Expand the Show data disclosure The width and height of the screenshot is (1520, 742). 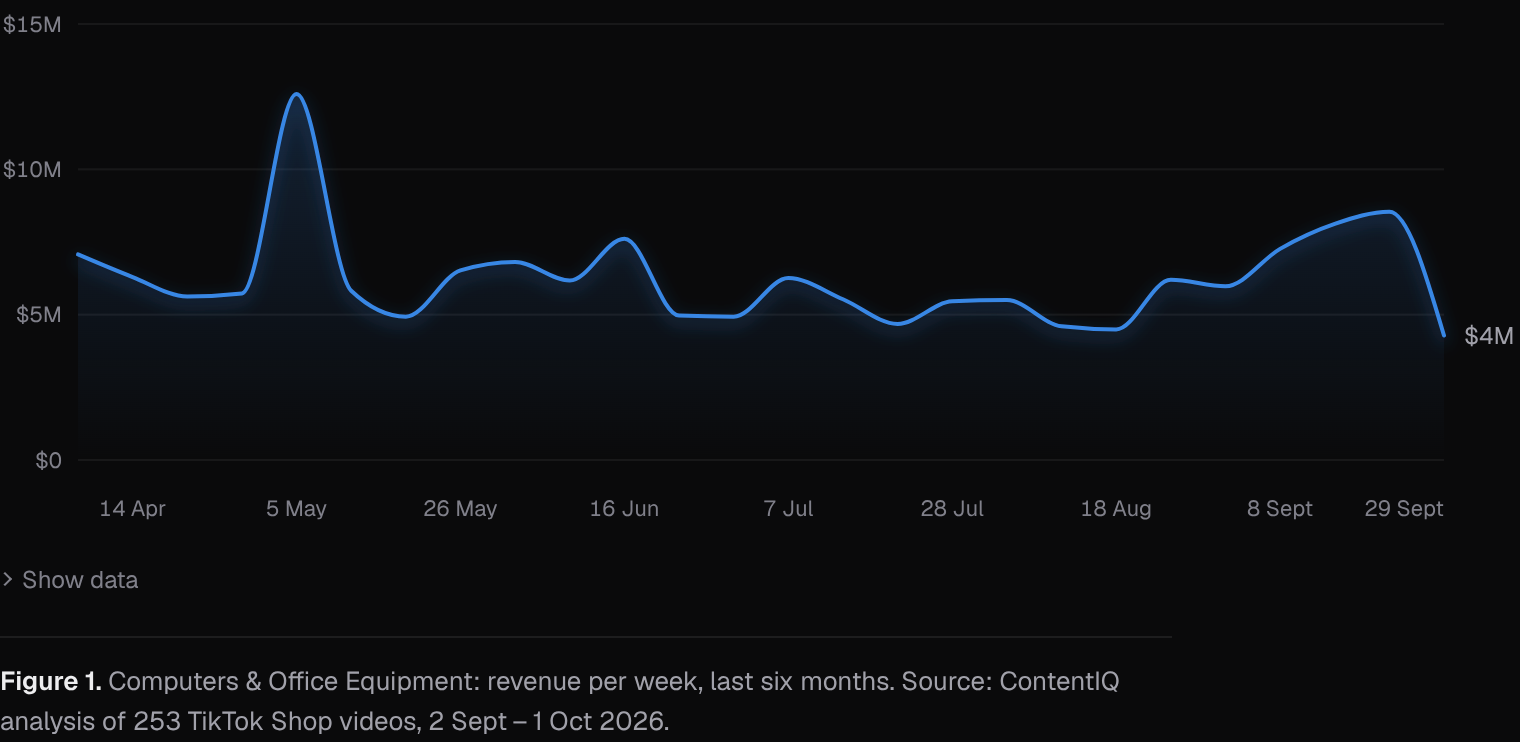point(69,580)
